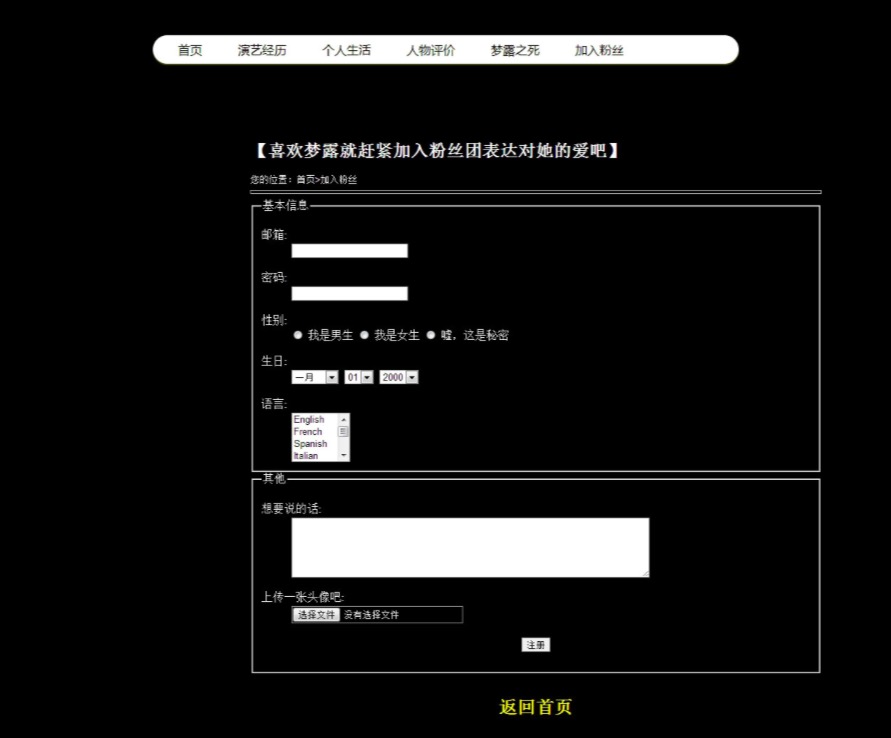This screenshot has height=738, width=891.
Task: Open the 个人生活 navigation item
Action: tap(346, 50)
